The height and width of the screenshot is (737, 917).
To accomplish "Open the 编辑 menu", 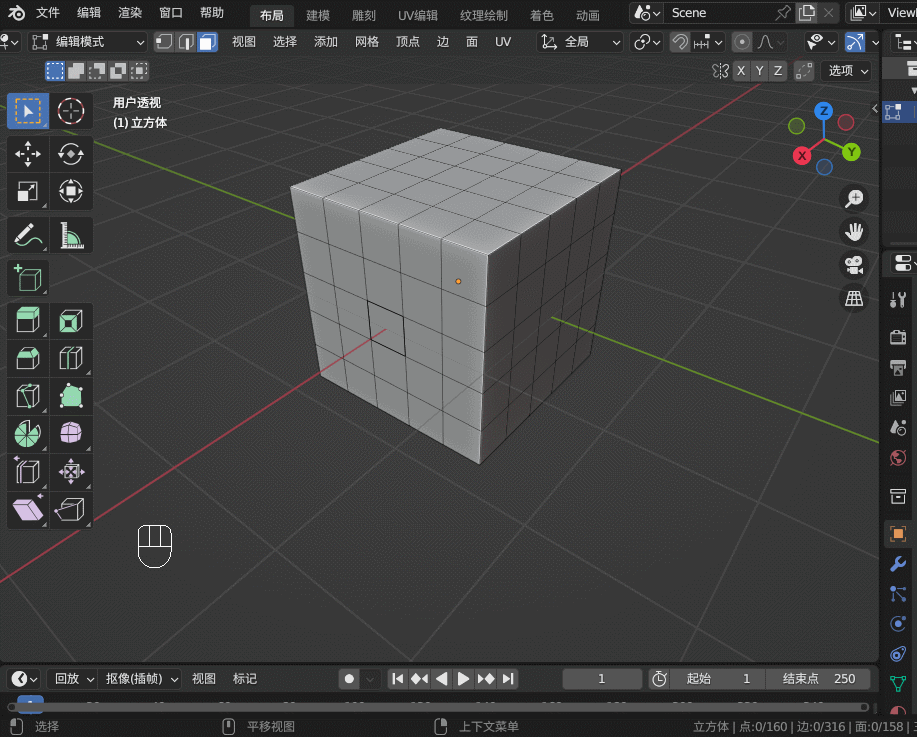I will click(x=89, y=13).
